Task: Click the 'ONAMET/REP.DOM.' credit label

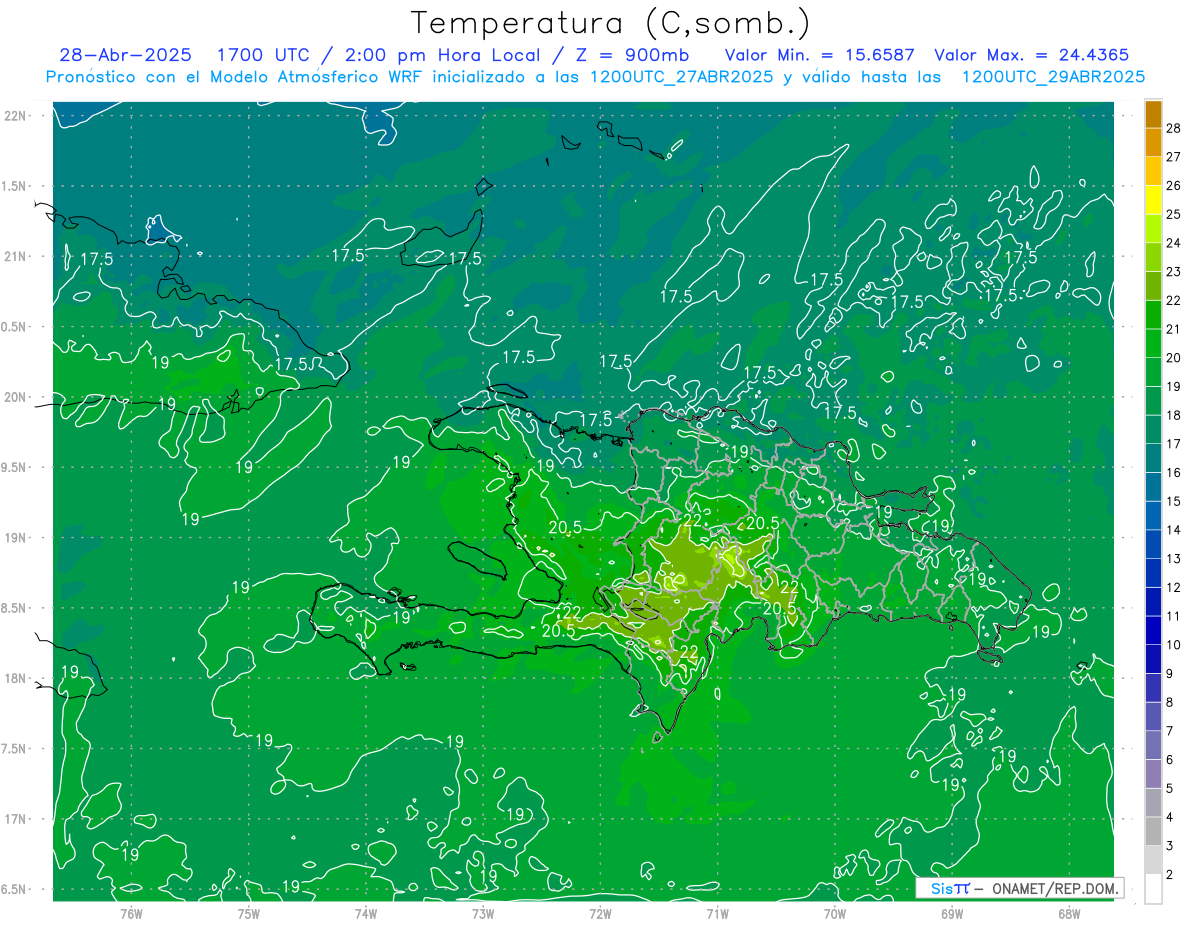Action: coord(1055,888)
